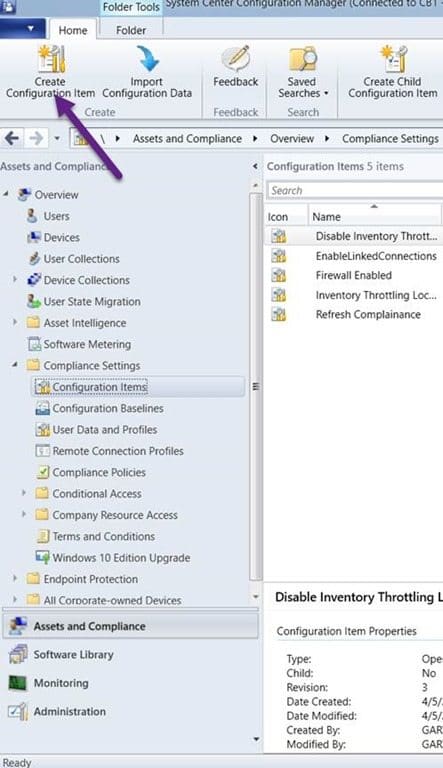The width and height of the screenshot is (443, 768).
Task: Select Create Child Configuration Item
Action: tap(393, 72)
